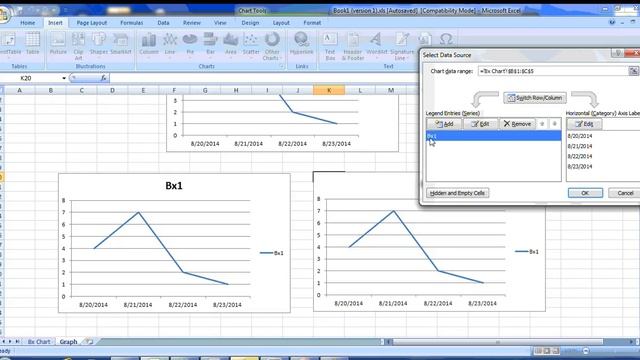640x360 pixels.
Task: Open the Column chart gallery
Action: [149, 46]
